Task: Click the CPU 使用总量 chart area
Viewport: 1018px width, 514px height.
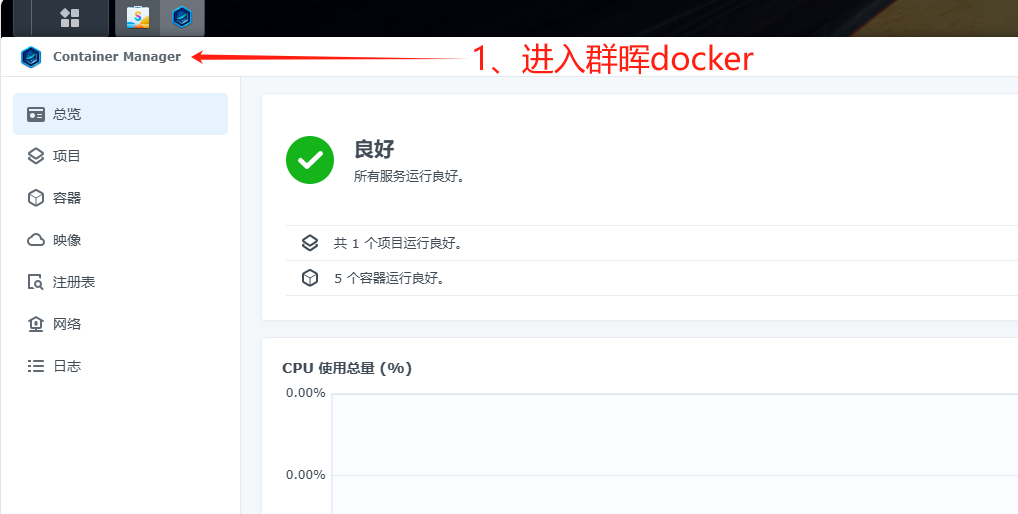Action: 675,454
